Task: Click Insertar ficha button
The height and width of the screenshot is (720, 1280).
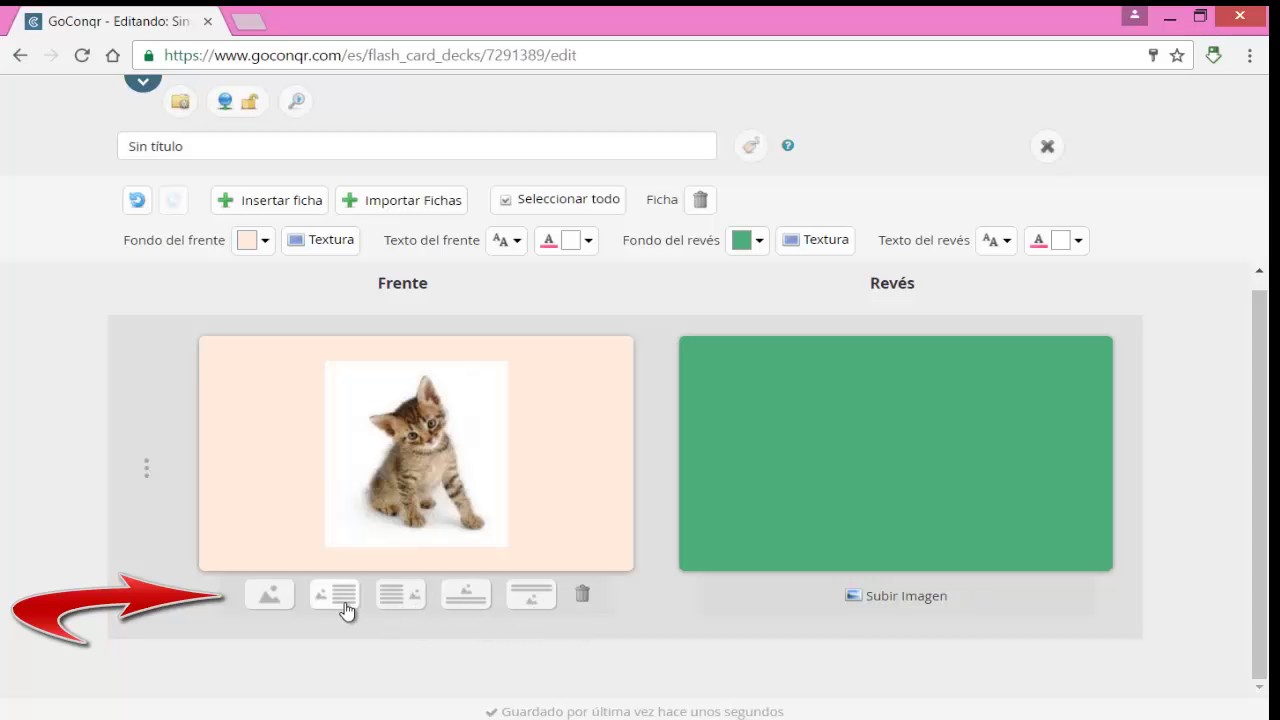Action: pyautogui.click(x=270, y=200)
